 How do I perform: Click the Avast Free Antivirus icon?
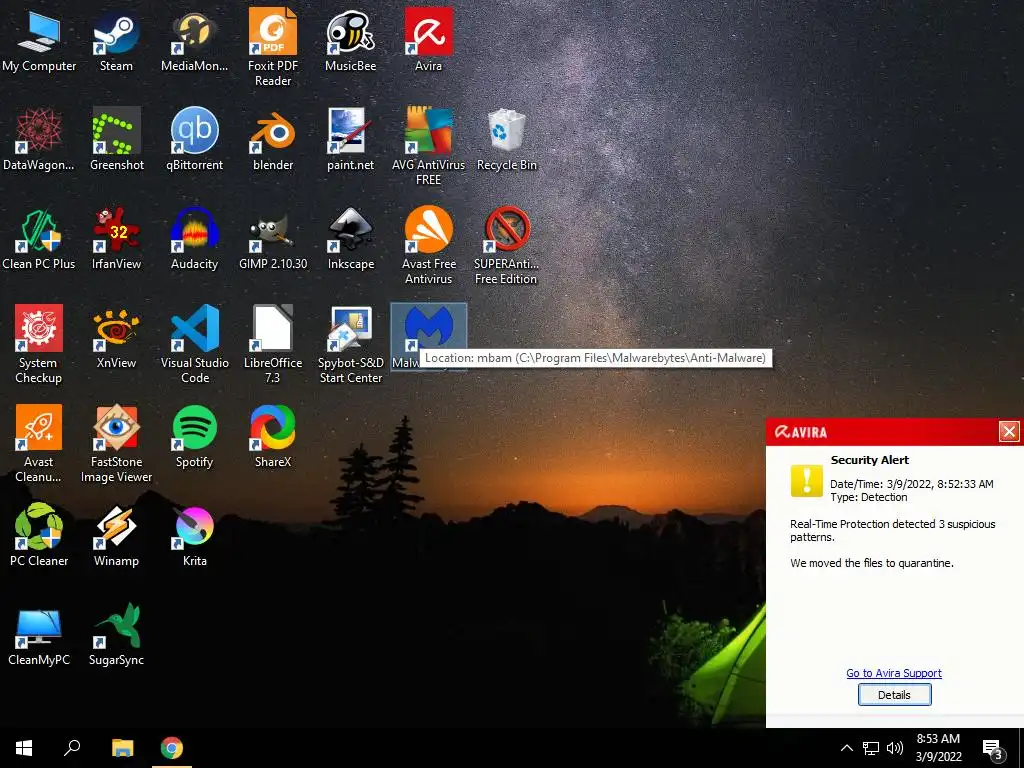(428, 246)
